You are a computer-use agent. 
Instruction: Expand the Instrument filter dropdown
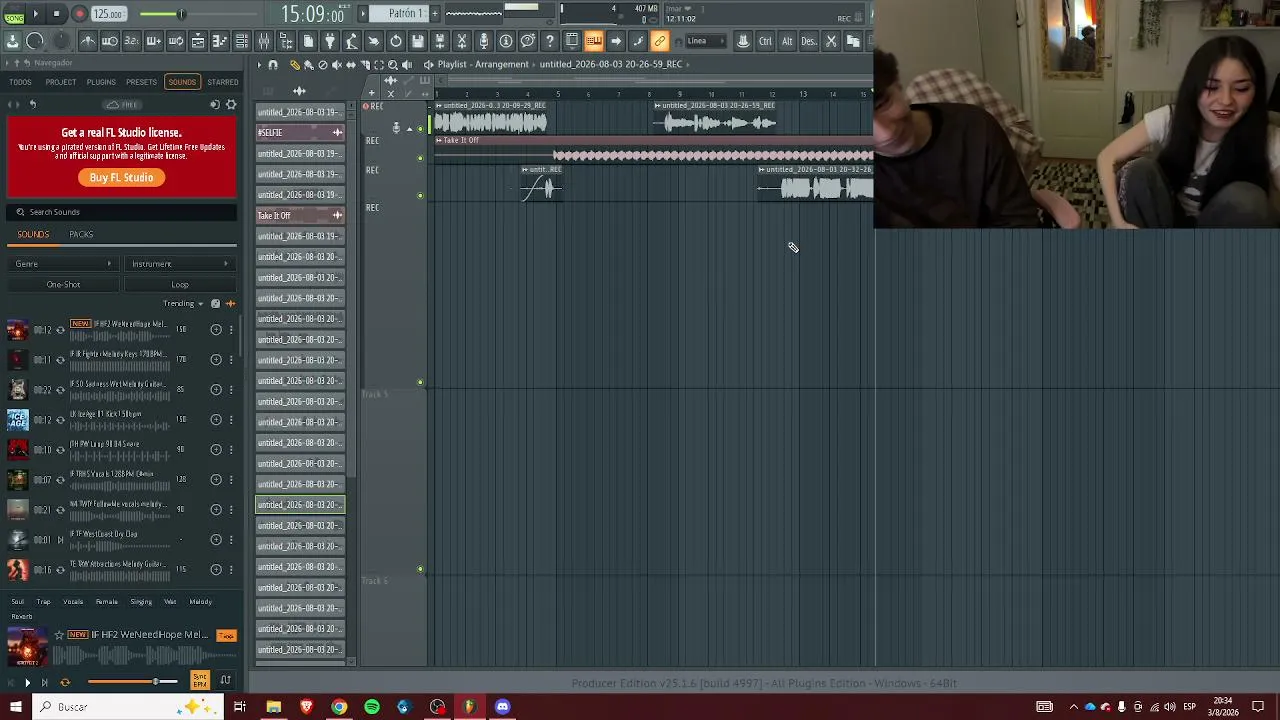(x=179, y=264)
